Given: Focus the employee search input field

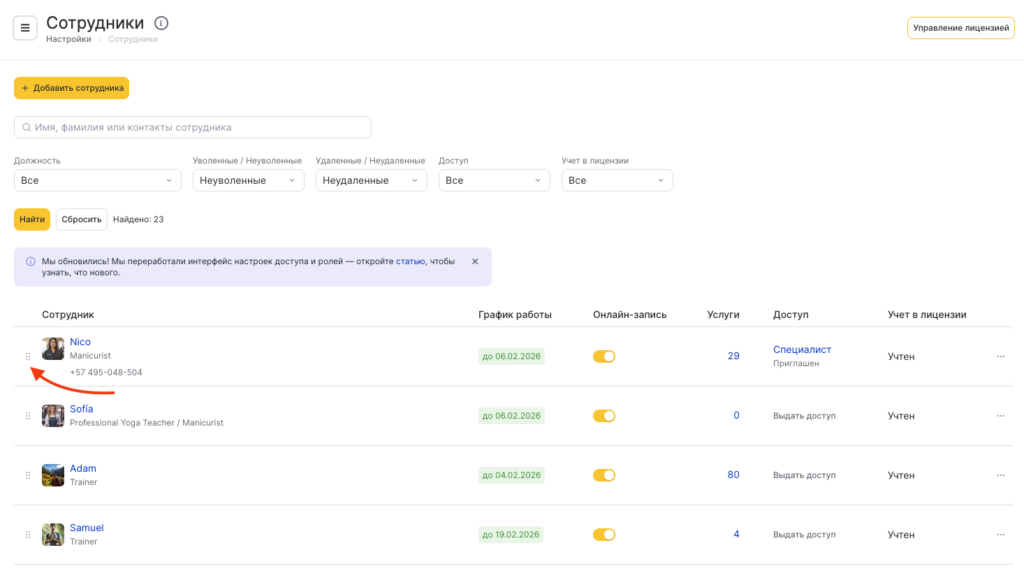Looking at the screenshot, I should click(193, 128).
